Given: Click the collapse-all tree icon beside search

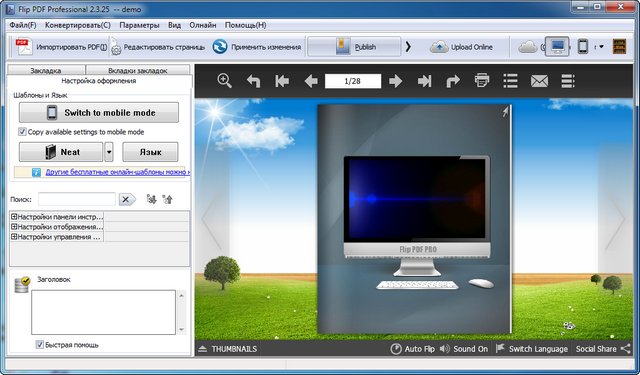Looking at the screenshot, I should coord(167,199).
